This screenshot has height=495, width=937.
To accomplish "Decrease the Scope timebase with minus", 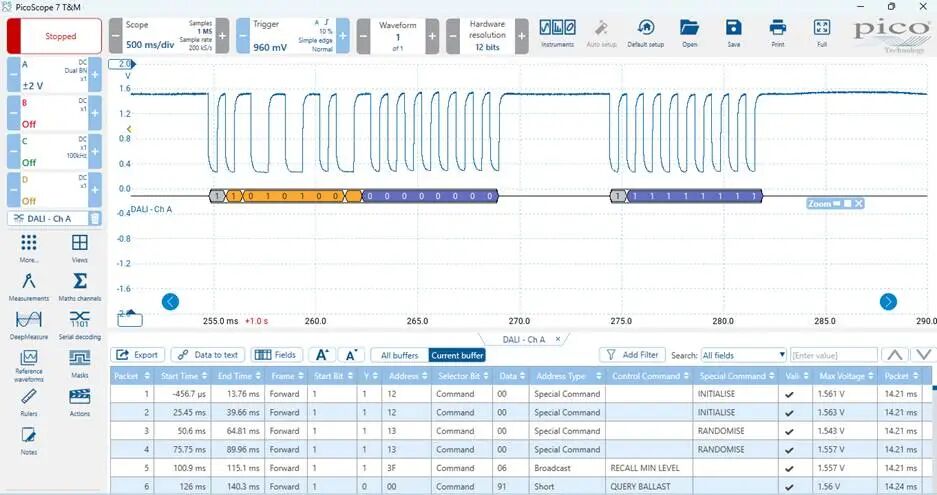I will point(115,36).
